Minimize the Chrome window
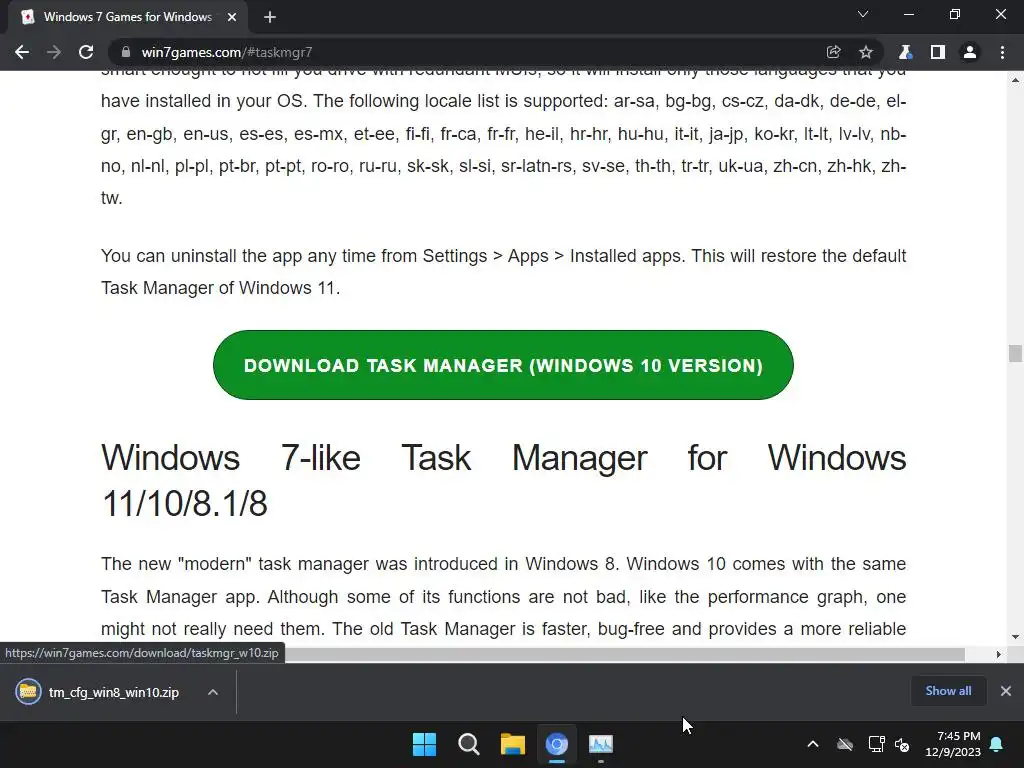 [x=908, y=14]
